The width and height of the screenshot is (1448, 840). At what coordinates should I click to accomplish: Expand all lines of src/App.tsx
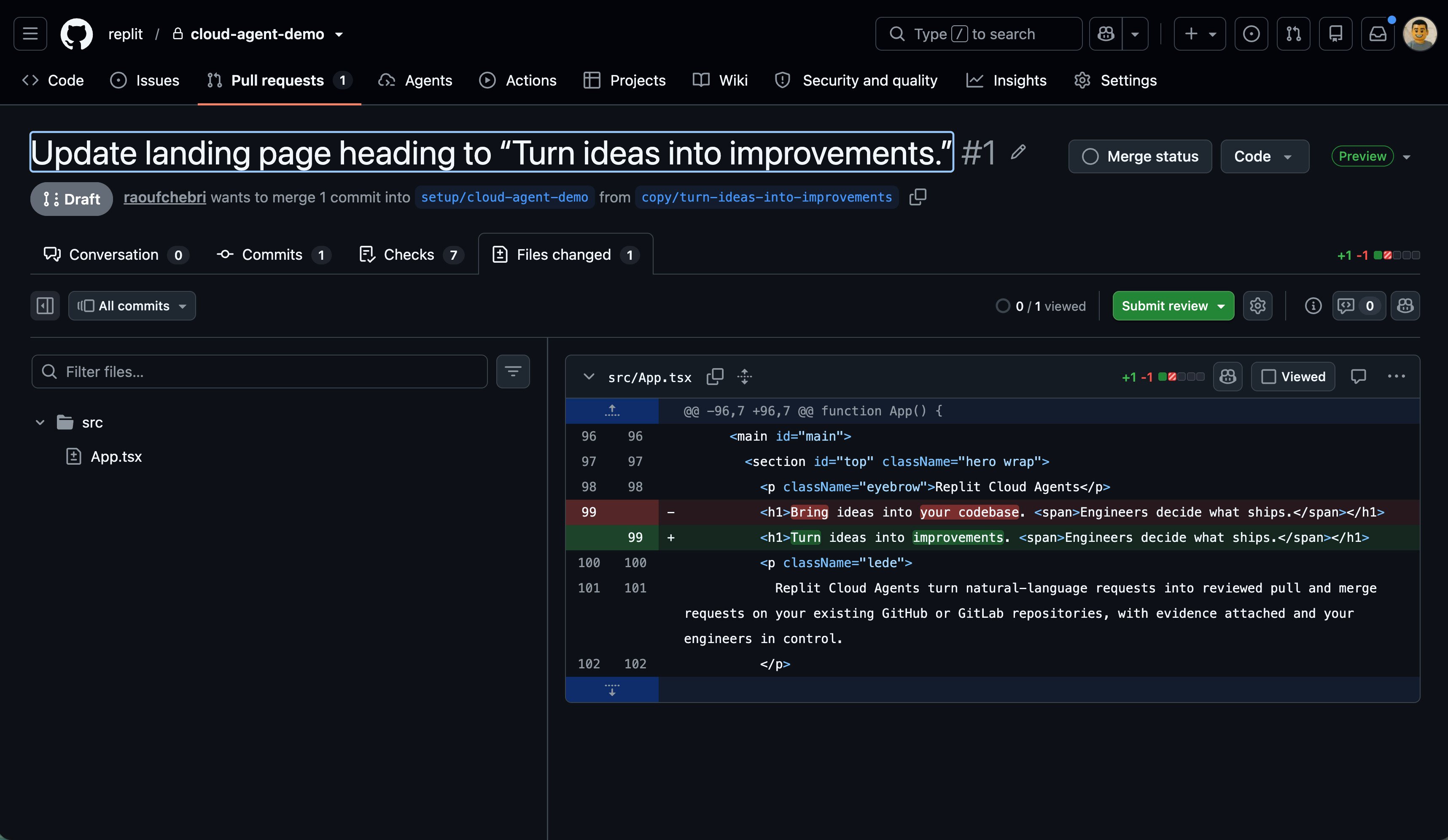[x=745, y=377]
